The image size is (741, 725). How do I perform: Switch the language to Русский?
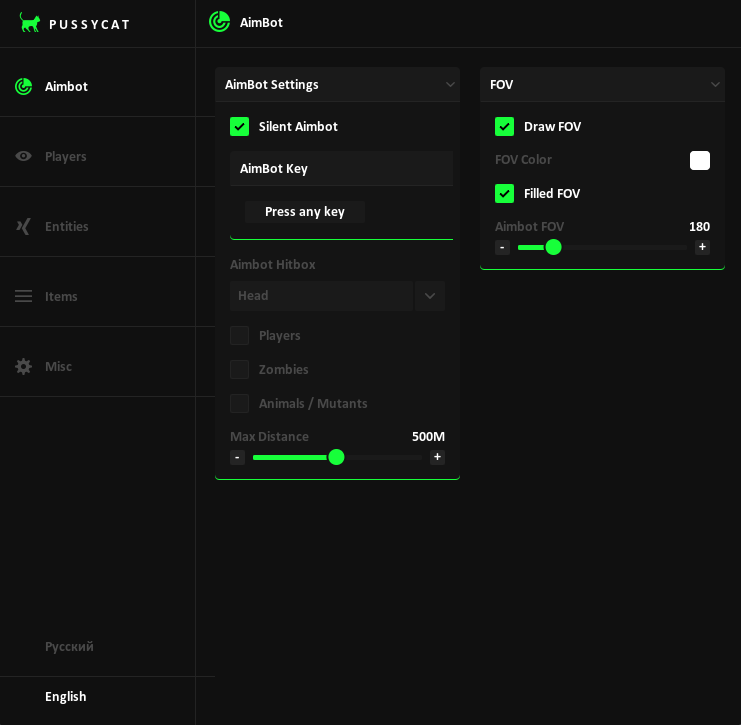point(69,646)
